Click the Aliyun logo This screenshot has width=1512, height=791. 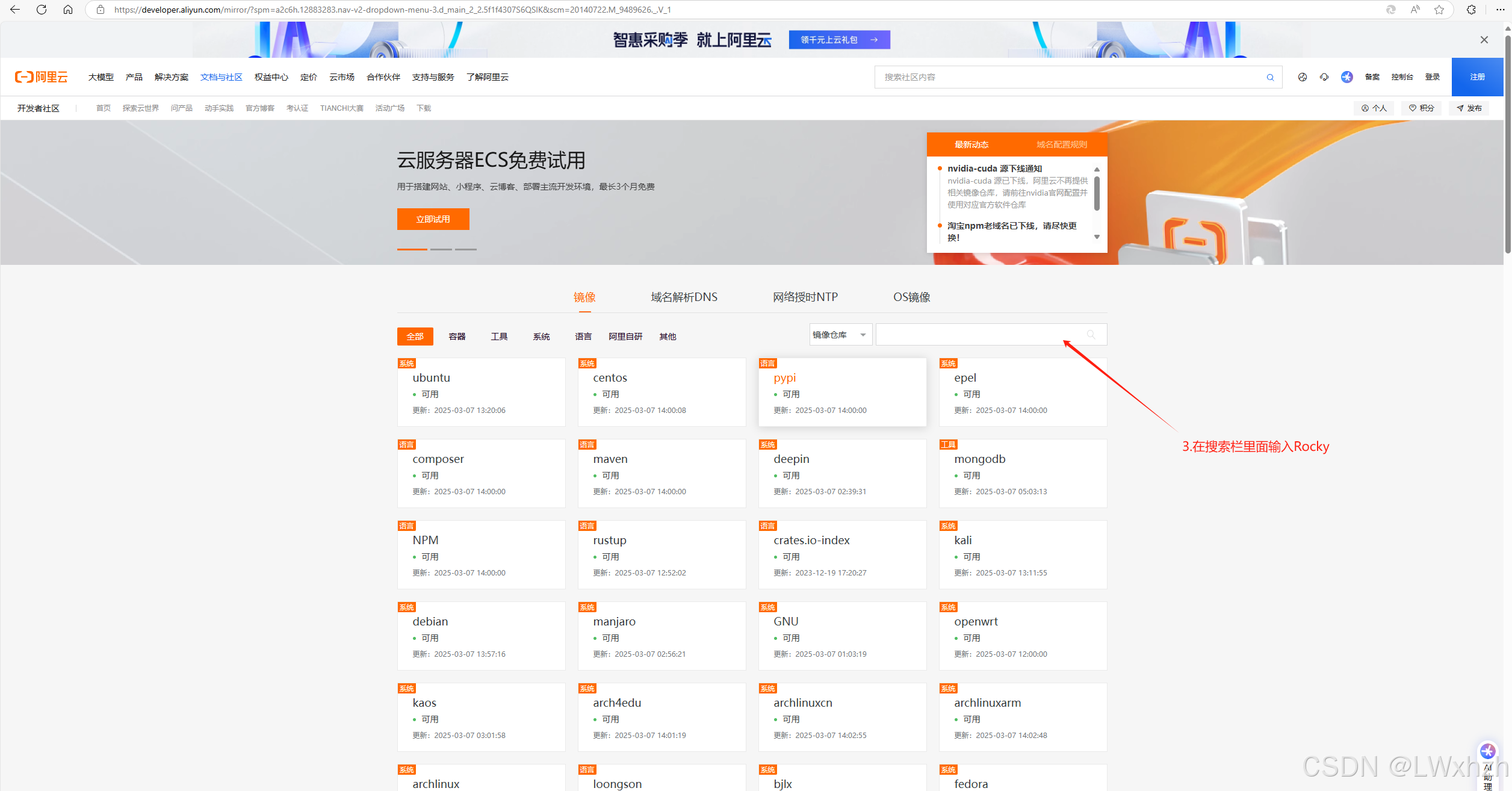[x=42, y=77]
